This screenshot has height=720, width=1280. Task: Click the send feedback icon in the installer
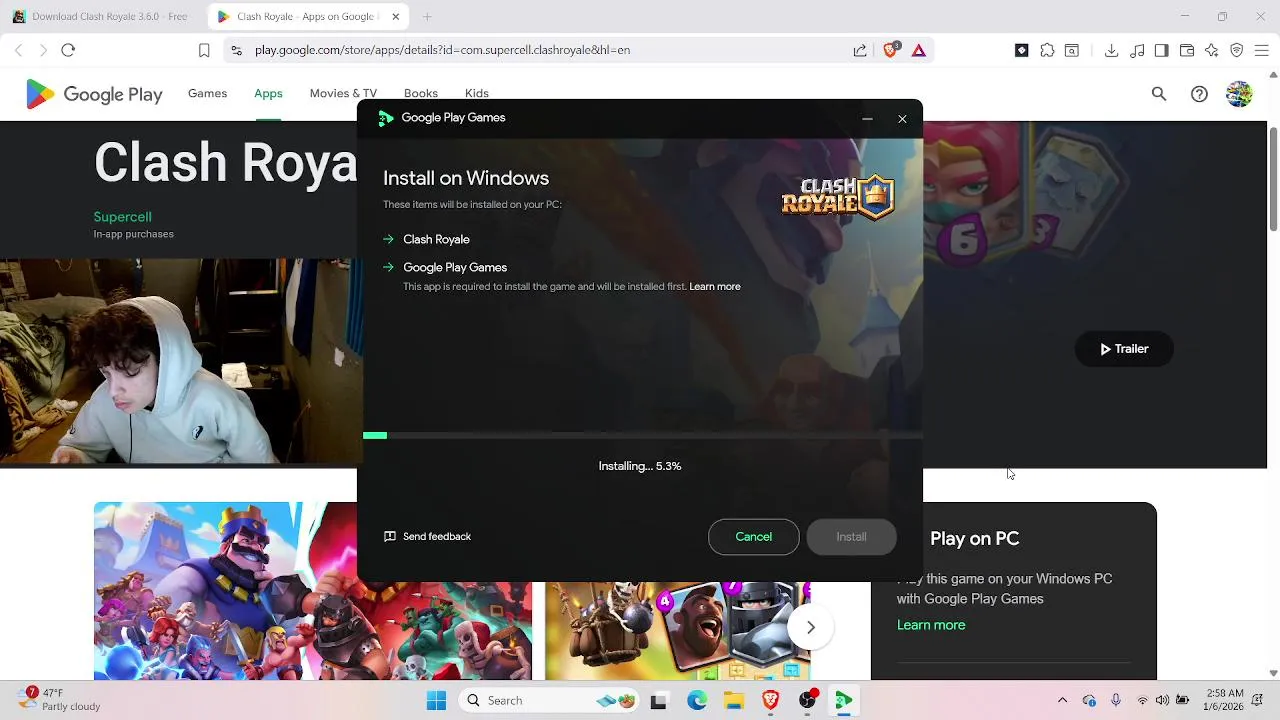[390, 537]
